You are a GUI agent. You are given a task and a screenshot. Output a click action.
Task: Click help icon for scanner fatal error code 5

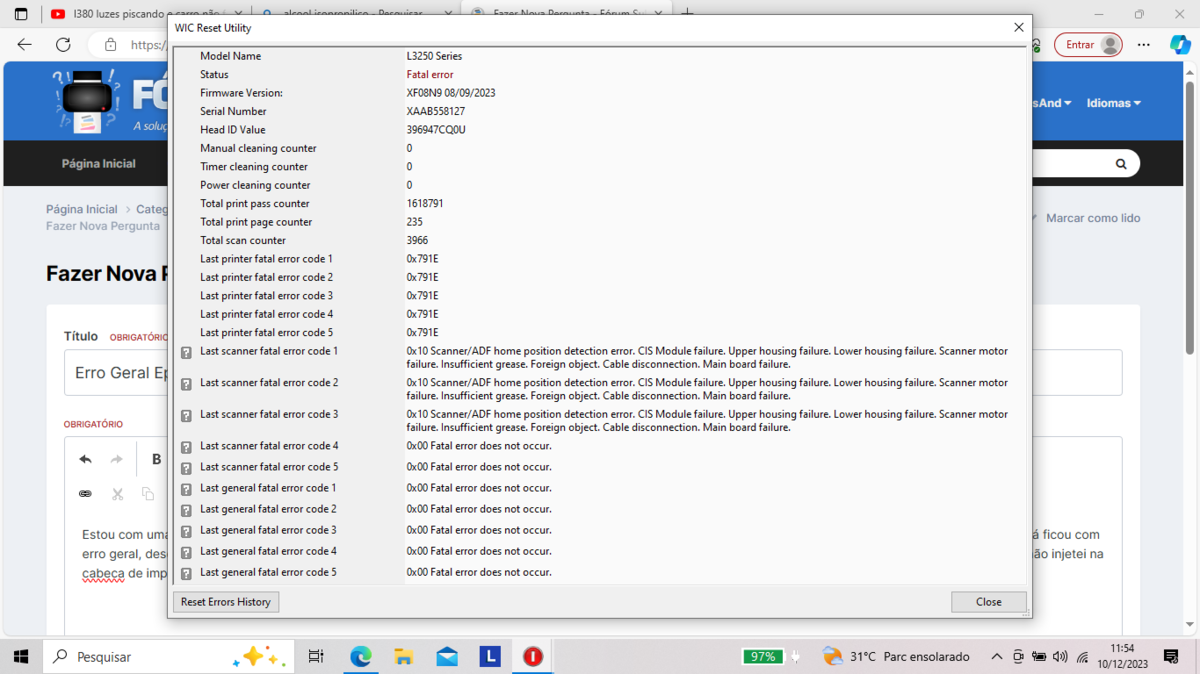pyautogui.click(x=186, y=468)
